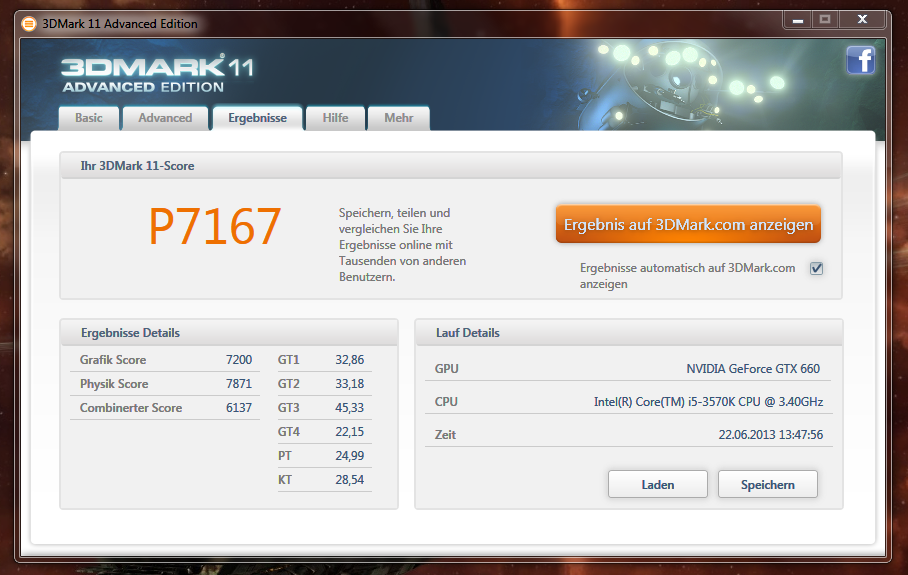Maximize the 3DMark 11 window
The image size is (908, 575).
click(825, 20)
